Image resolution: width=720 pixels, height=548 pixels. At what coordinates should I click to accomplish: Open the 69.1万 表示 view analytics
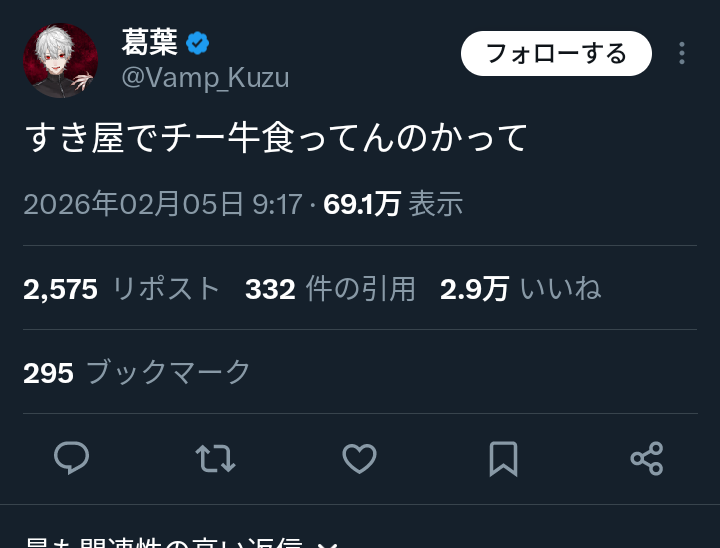click(393, 204)
